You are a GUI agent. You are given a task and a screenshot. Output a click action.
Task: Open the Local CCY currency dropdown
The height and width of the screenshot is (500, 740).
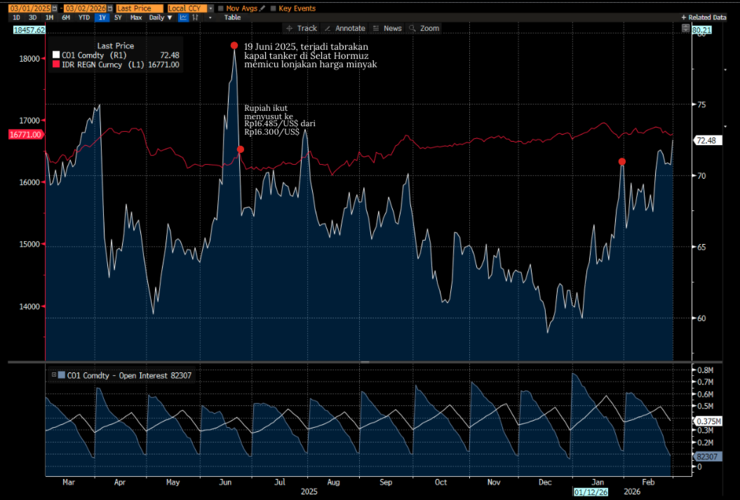pyautogui.click(x=208, y=8)
